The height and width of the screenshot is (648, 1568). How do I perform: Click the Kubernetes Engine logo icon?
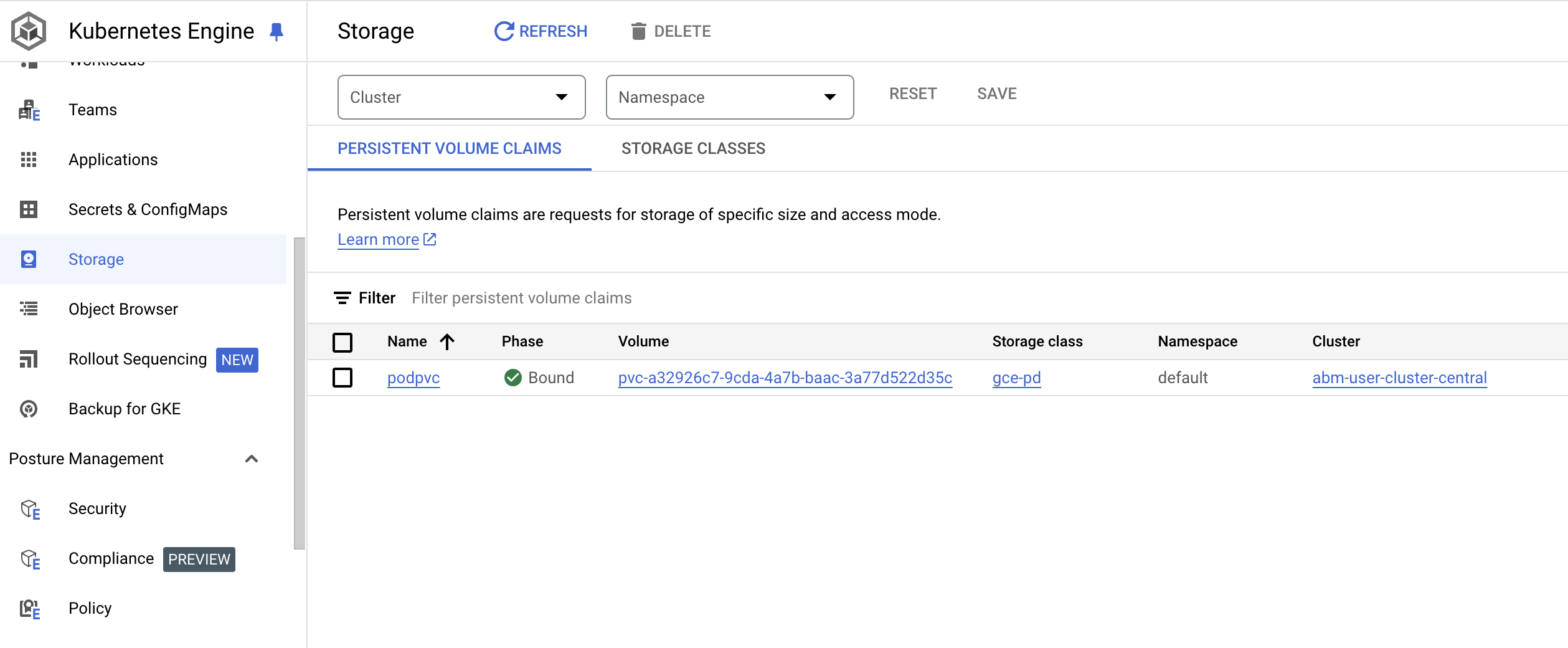[29, 31]
